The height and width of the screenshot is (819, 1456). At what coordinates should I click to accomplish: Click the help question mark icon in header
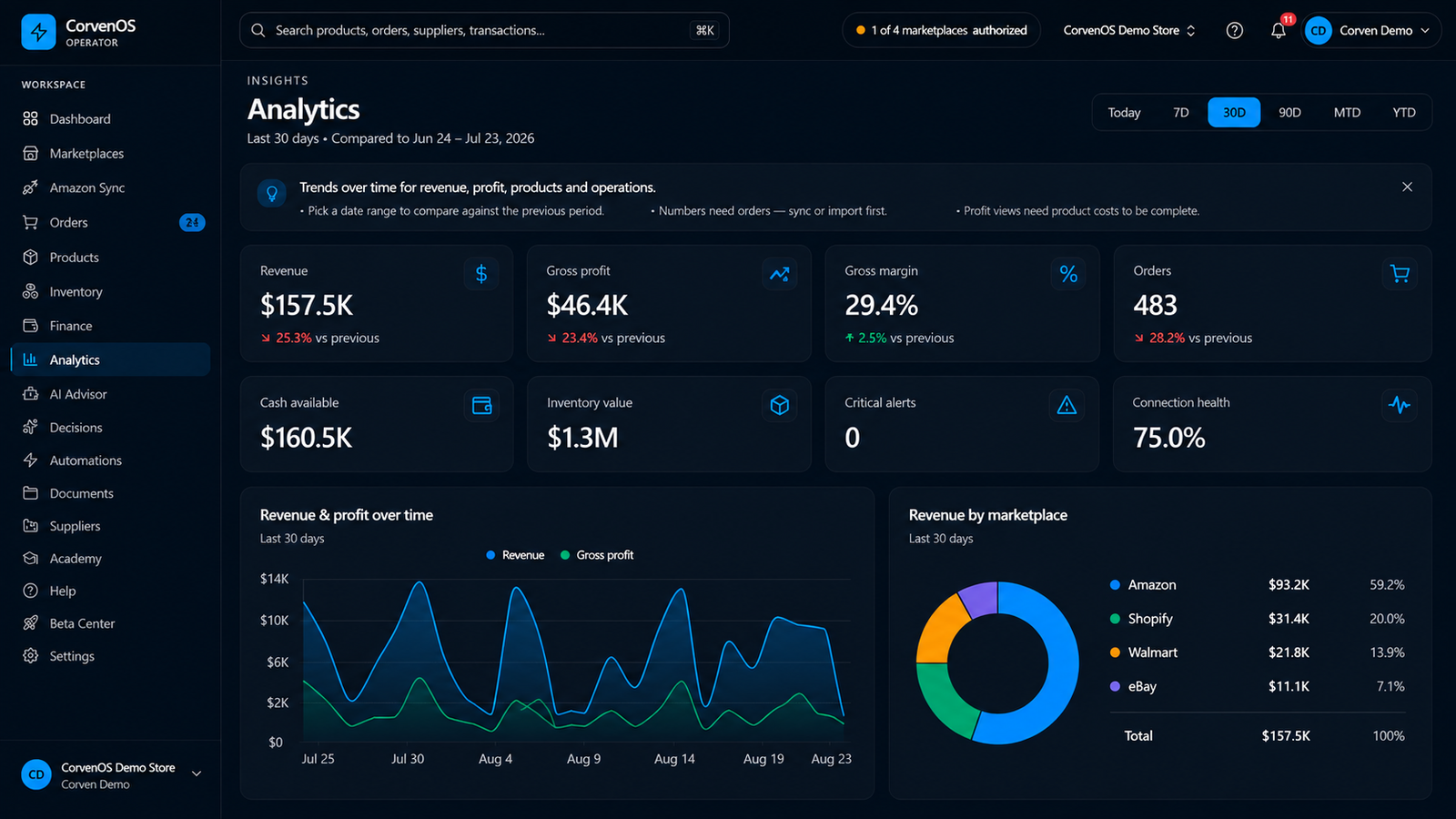tap(1235, 30)
